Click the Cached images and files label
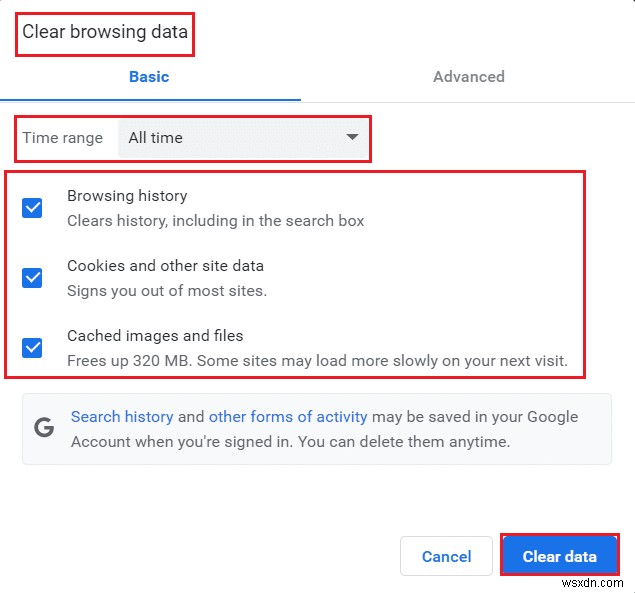The height and width of the screenshot is (593, 635). click(155, 336)
